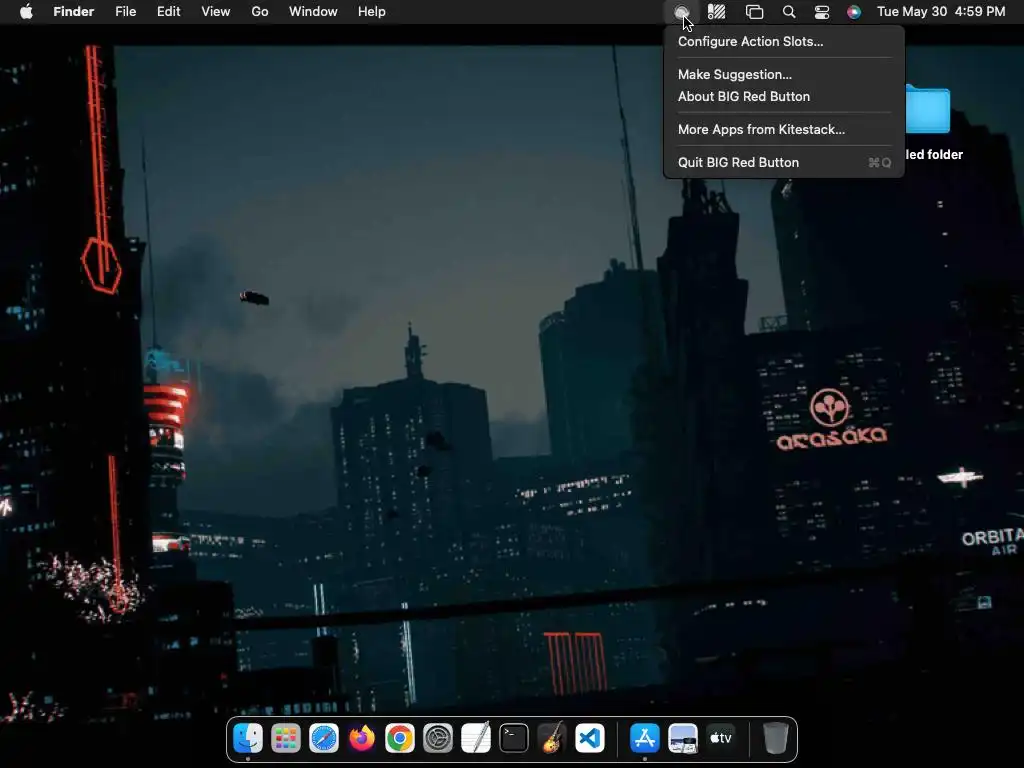Open GarageBand from the Dock
Viewport: 1024px width, 768px height.
click(x=552, y=739)
